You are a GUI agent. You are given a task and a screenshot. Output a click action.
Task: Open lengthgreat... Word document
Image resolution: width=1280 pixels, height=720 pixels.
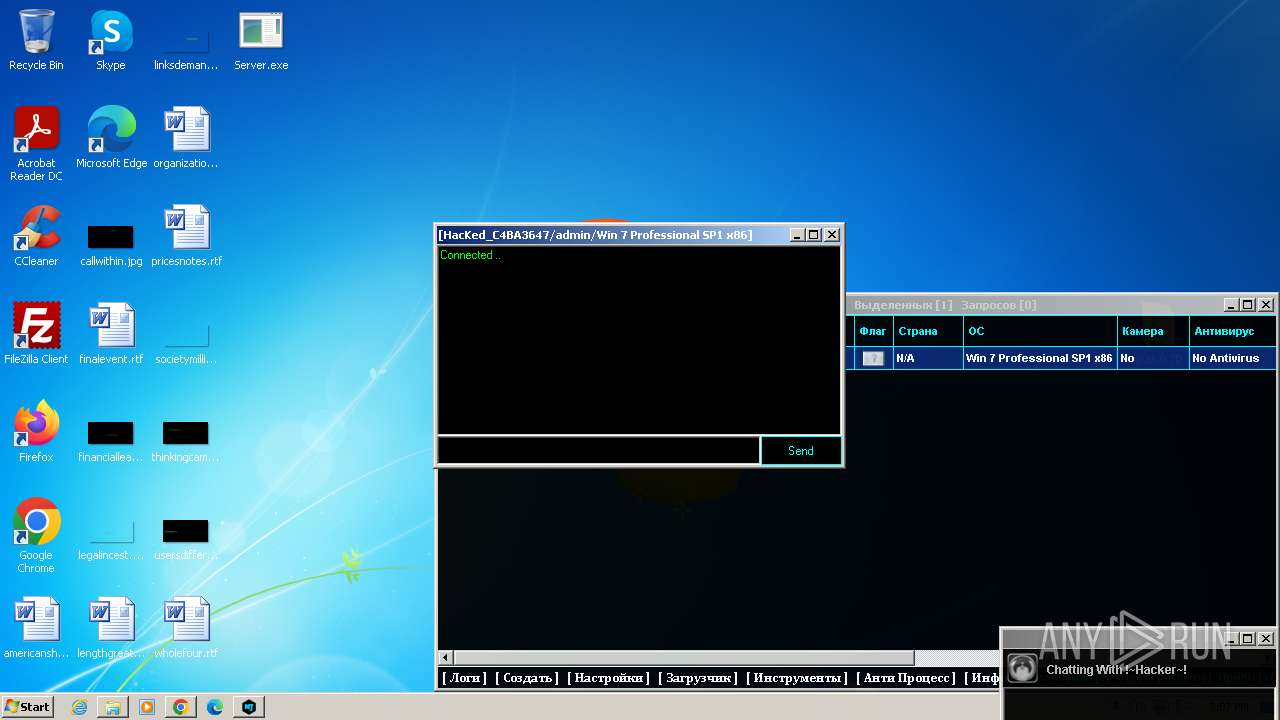pos(111,628)
